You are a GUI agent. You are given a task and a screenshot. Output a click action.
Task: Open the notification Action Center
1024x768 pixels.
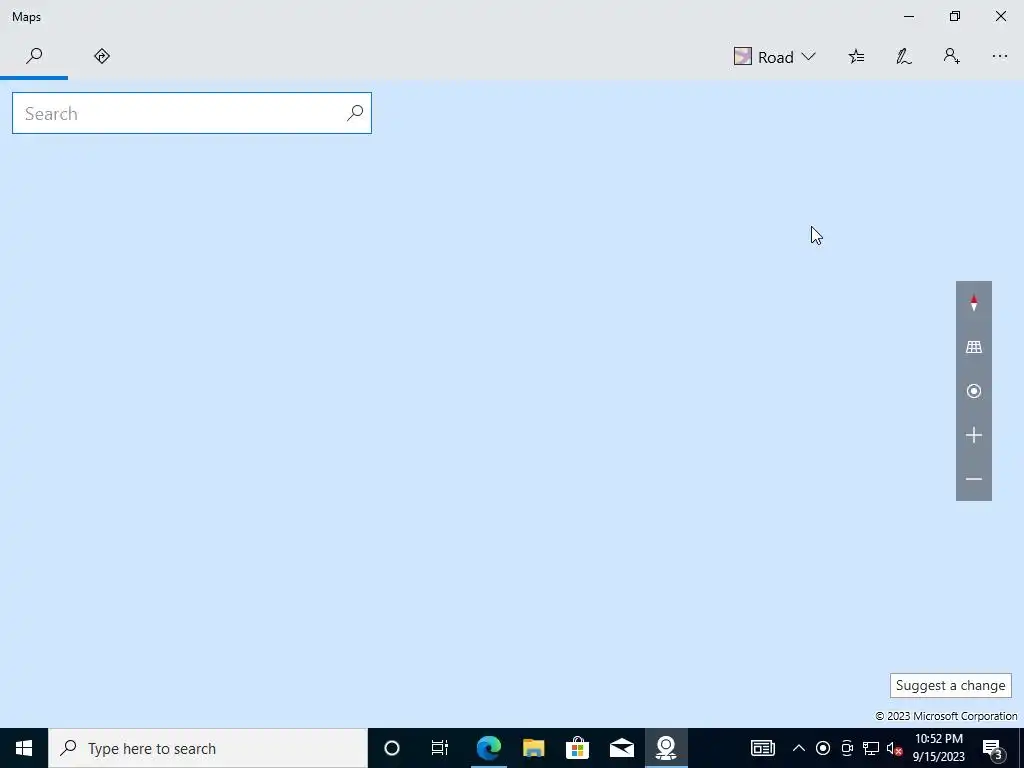(993, 748)
